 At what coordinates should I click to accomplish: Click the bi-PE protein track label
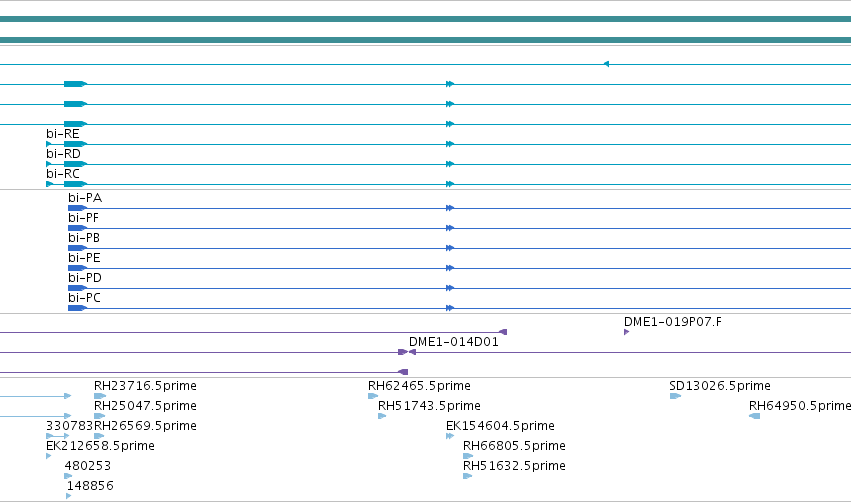[x=84, y=258]
